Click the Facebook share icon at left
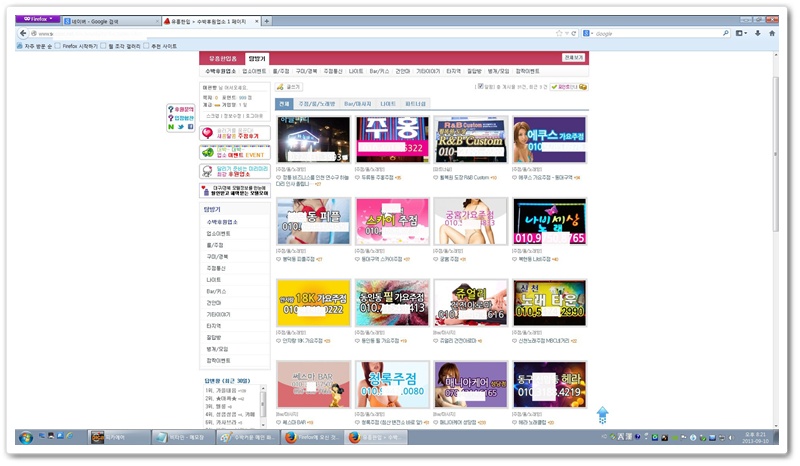Screen dimensions: 800x466 click(x=190, y=127)
